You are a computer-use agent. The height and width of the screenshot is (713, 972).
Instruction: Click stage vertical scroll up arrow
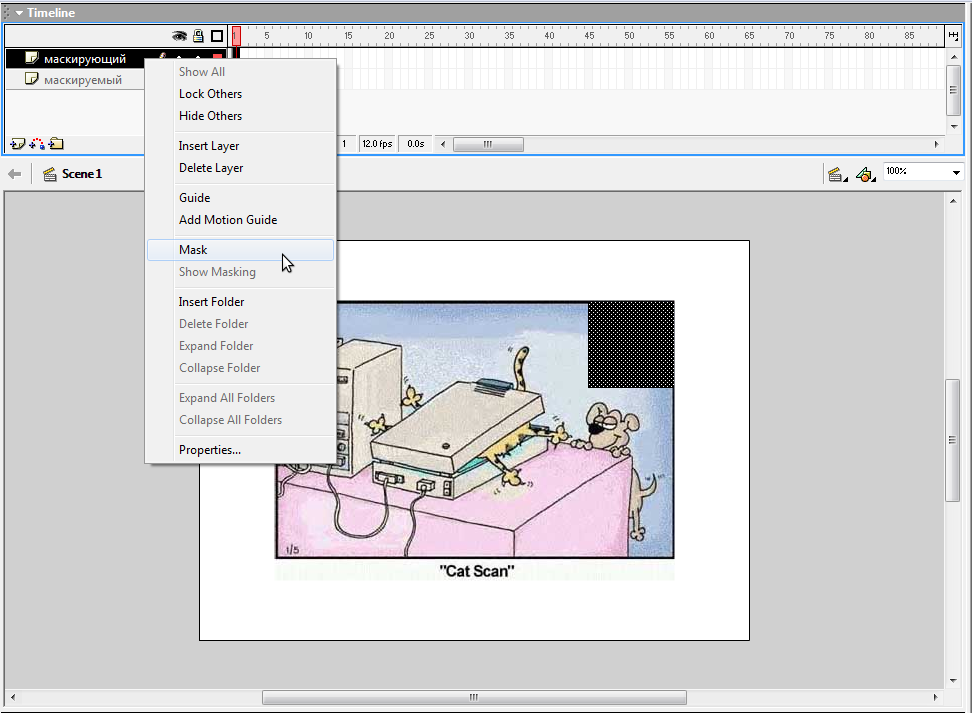(x=953, y=201)
